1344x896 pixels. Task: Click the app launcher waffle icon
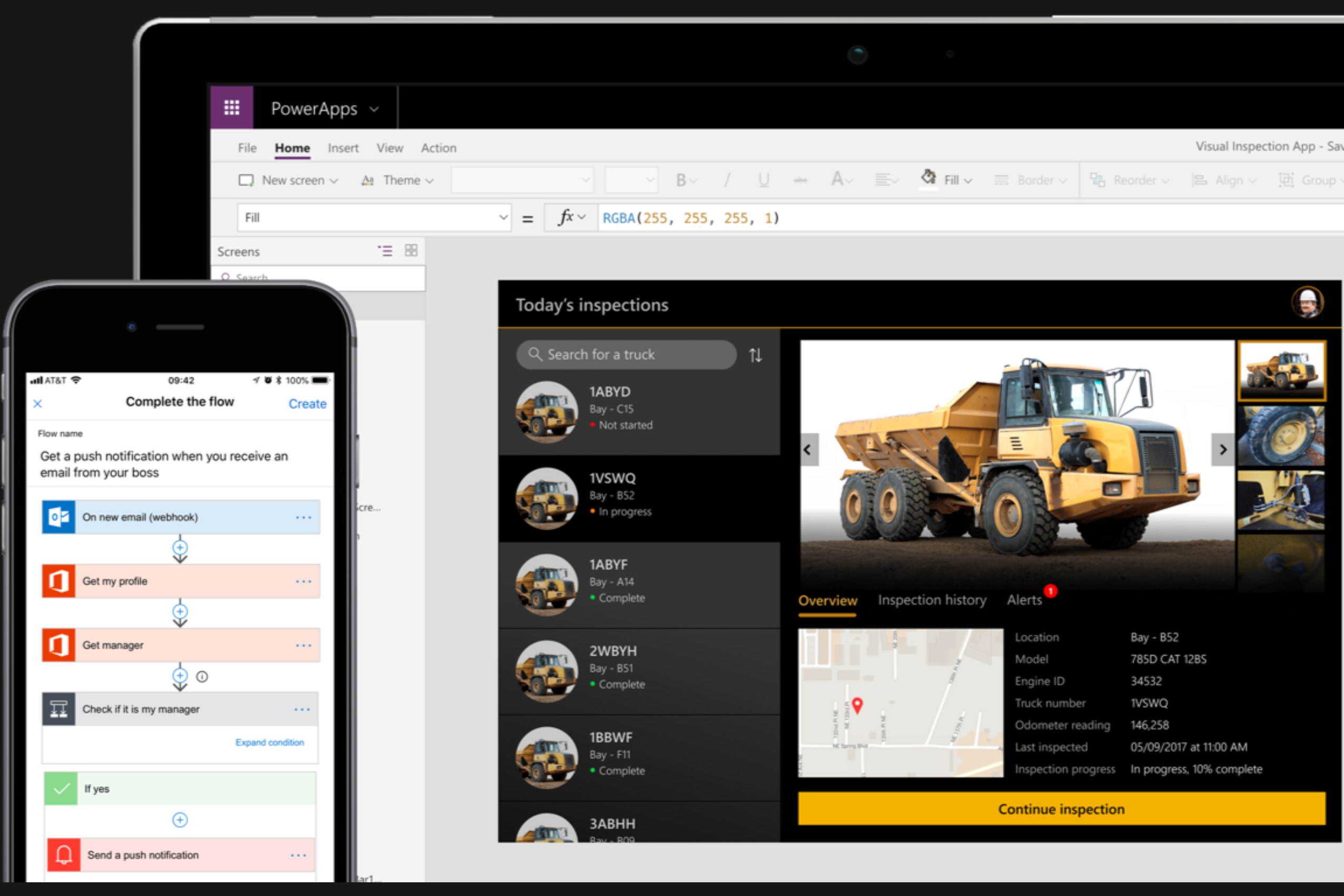(x=231, y=108)
